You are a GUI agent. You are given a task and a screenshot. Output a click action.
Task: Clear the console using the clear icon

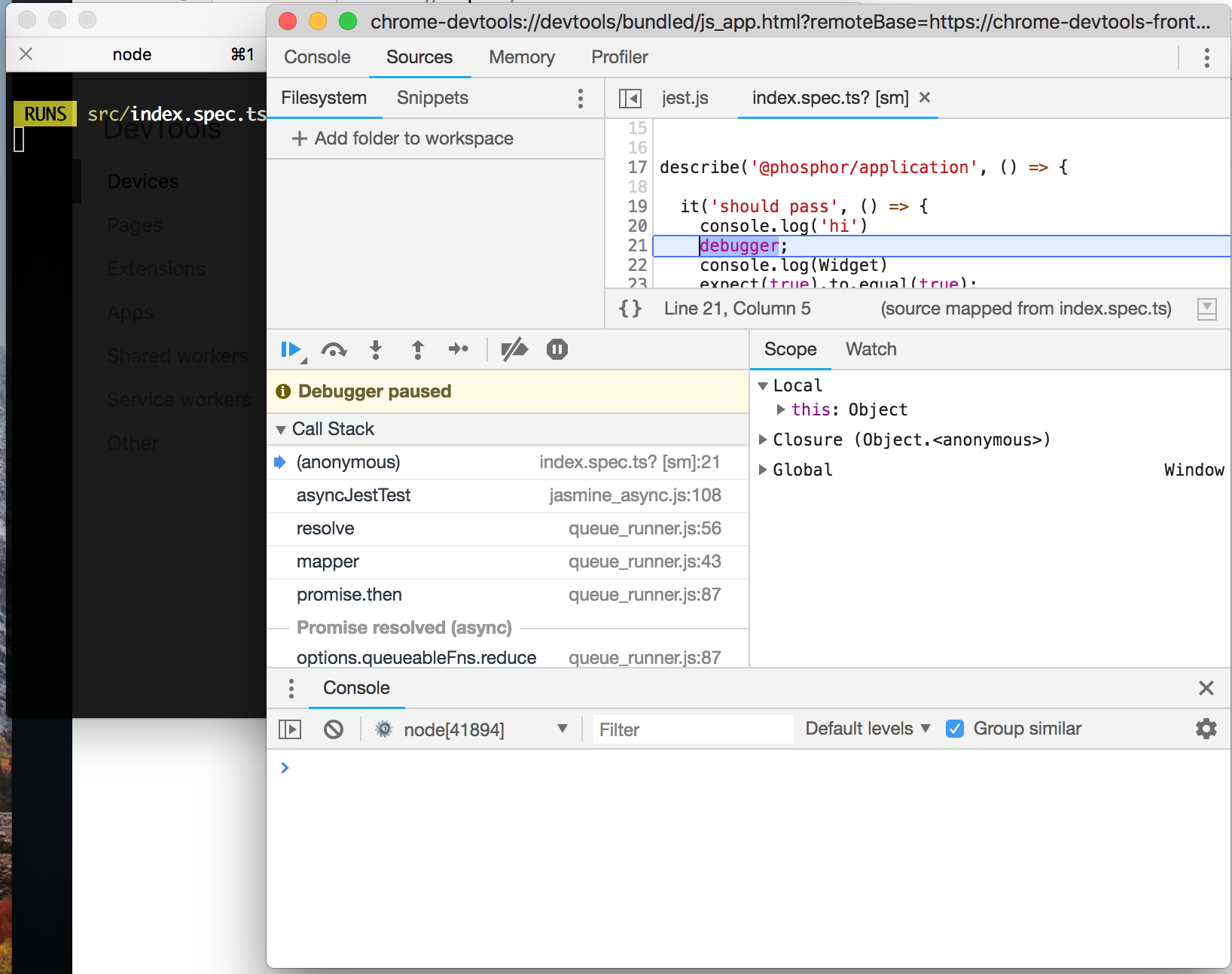pos(333,729)
